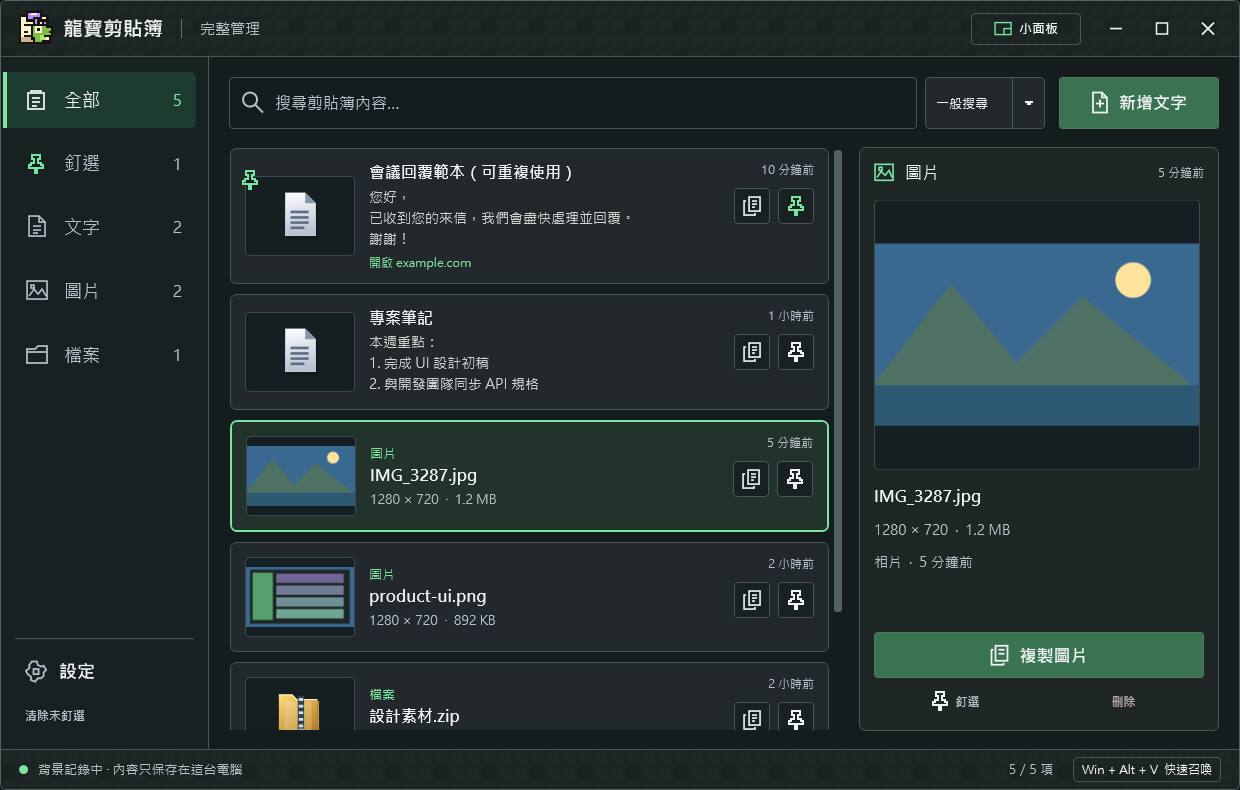Click the Win + Alt + V 快速召喚 badge

[1147, 769]
